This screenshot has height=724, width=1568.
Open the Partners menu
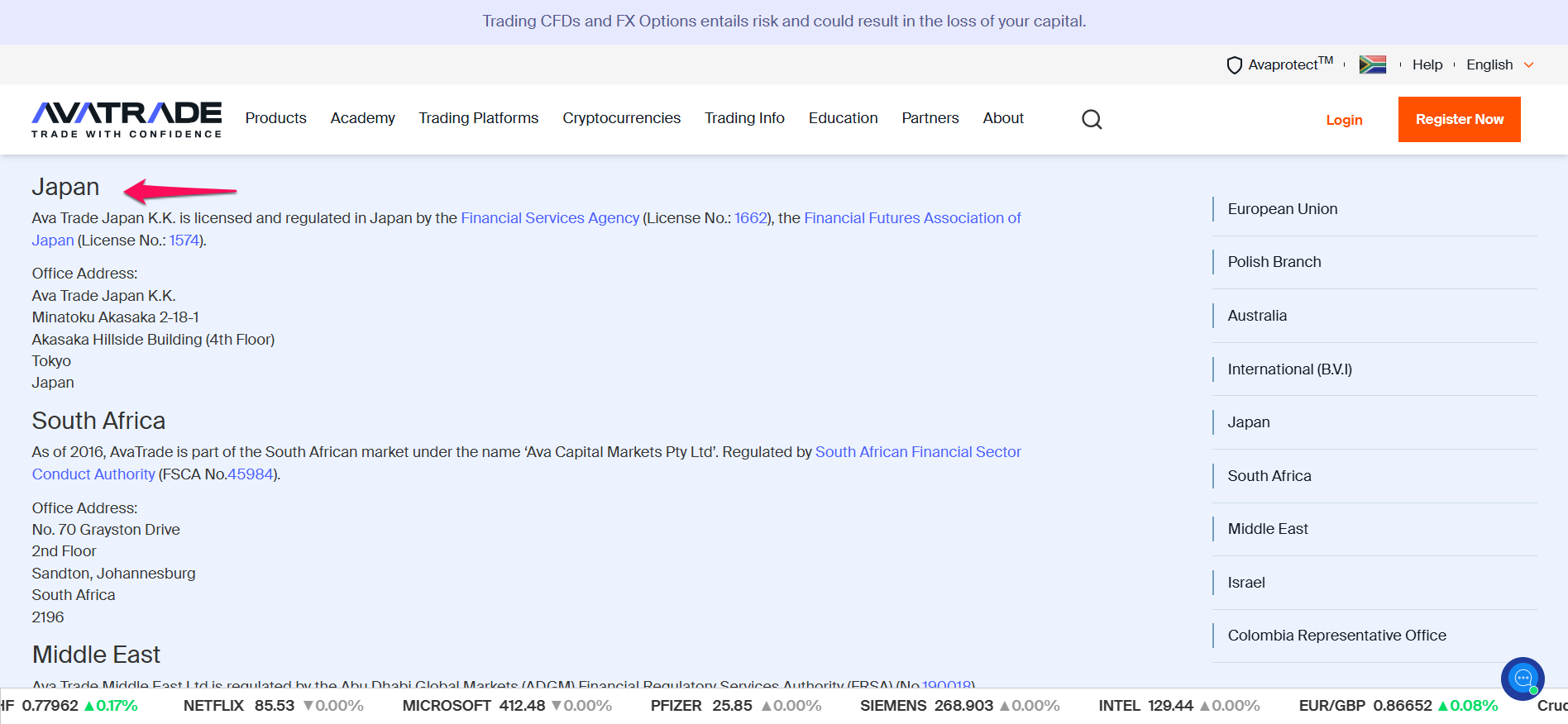[930, 118]
